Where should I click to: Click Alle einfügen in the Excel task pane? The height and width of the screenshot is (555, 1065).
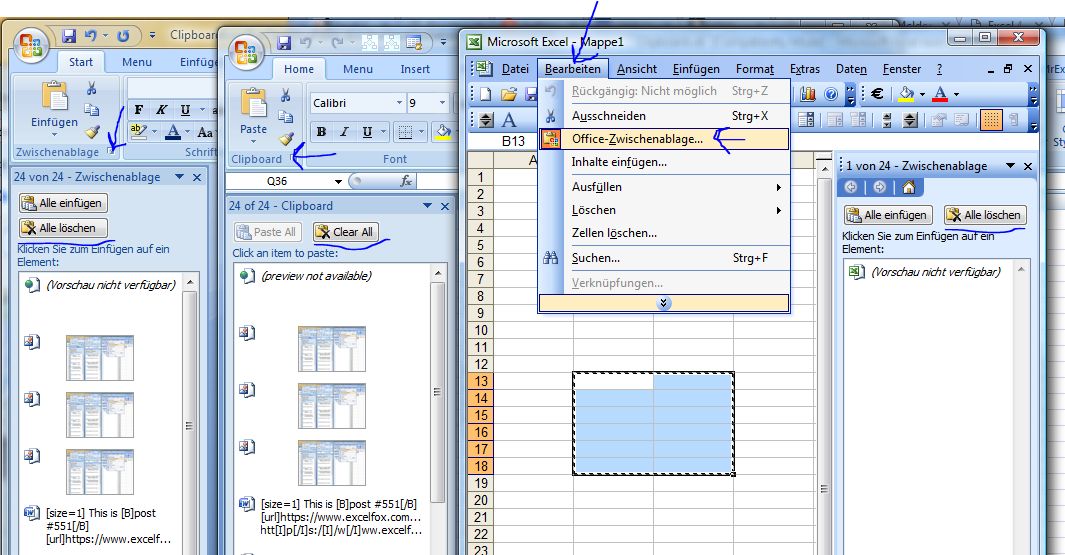[888, 215]
